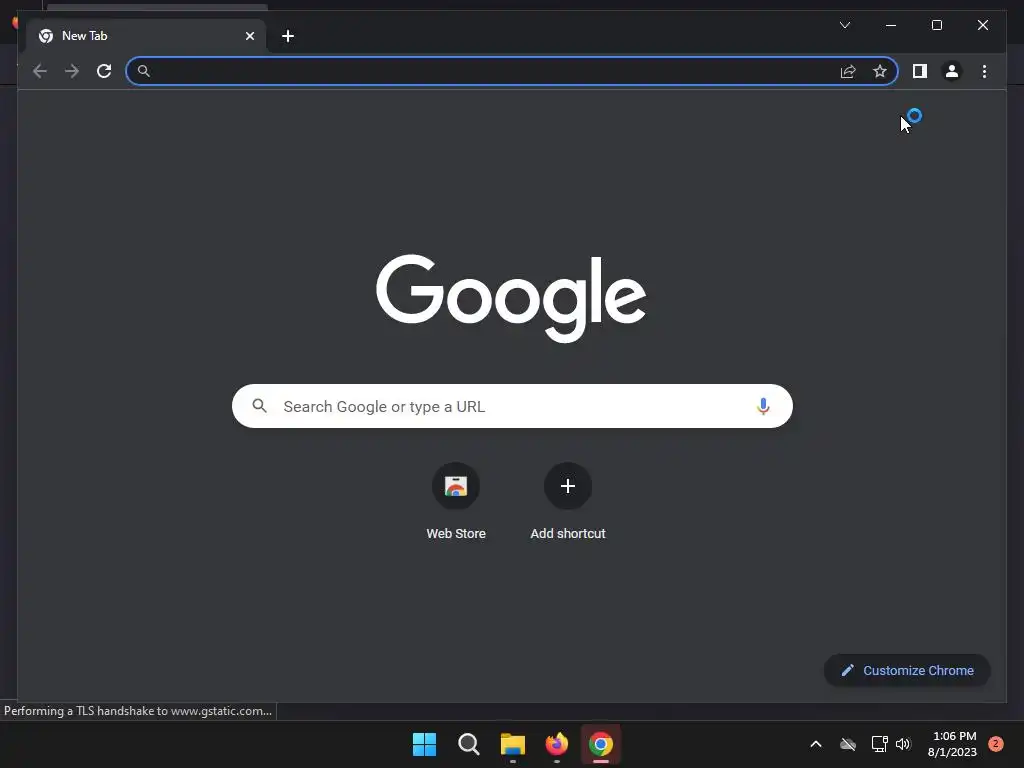Open Customize Chrome
Image resolution: width=1024 pixels, height=768 pixels.
[x=907, y=671]
